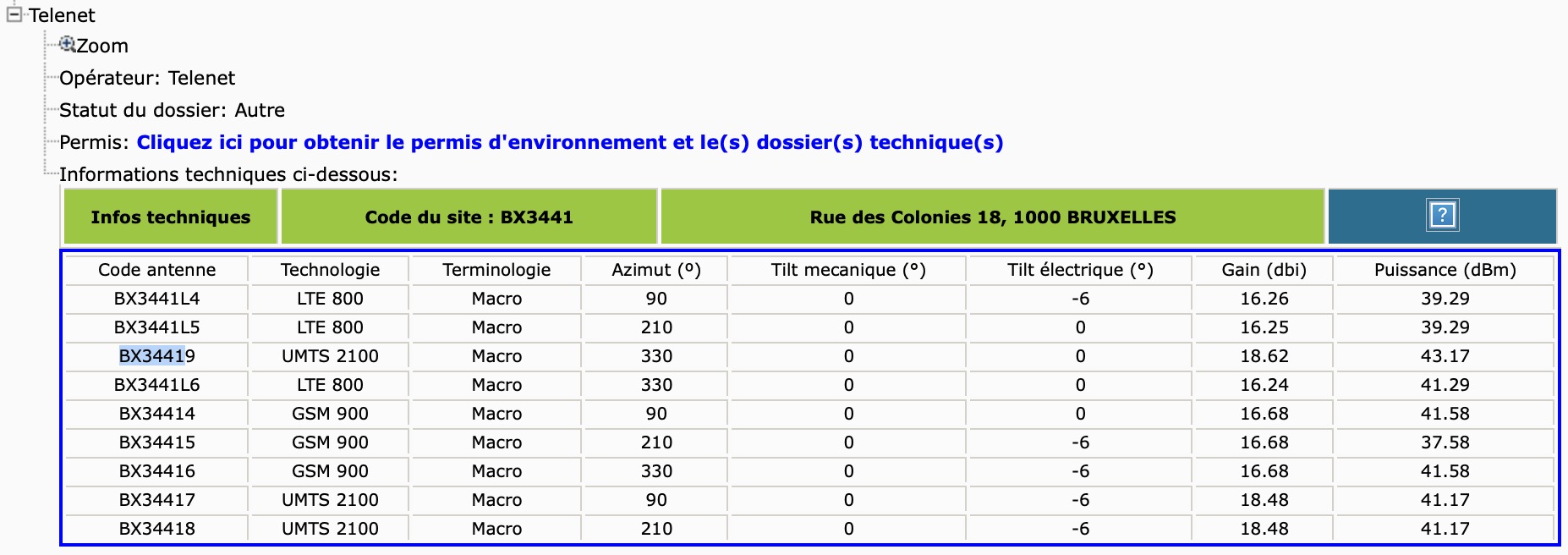Click power value 43.17
Screen dimensions: 1568x555
pos(1445,356)
